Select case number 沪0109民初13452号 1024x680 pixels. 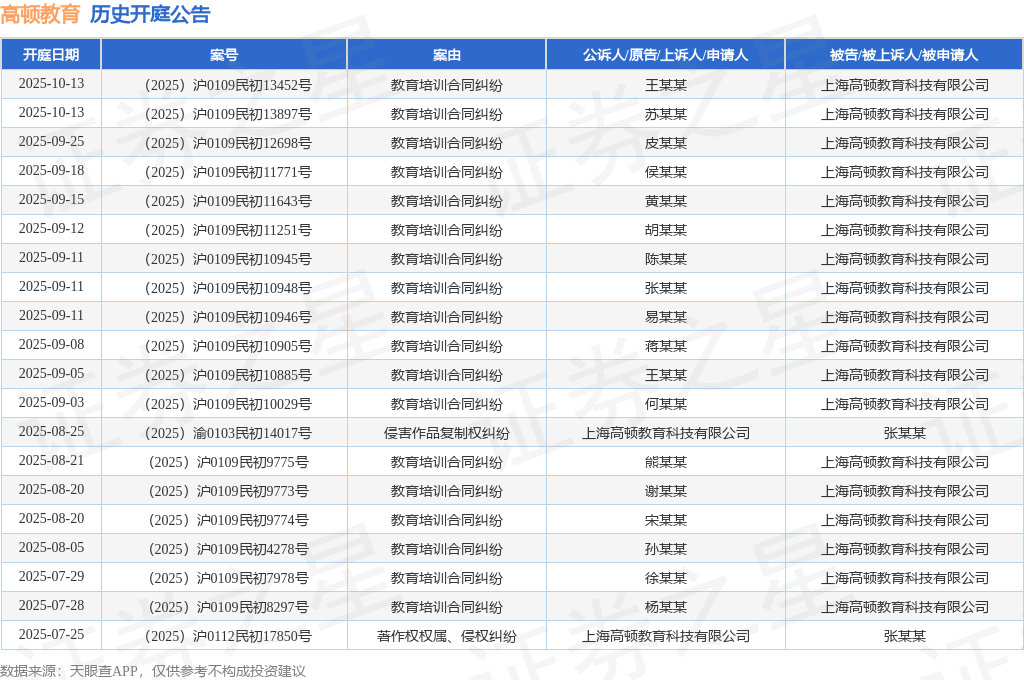228,85
